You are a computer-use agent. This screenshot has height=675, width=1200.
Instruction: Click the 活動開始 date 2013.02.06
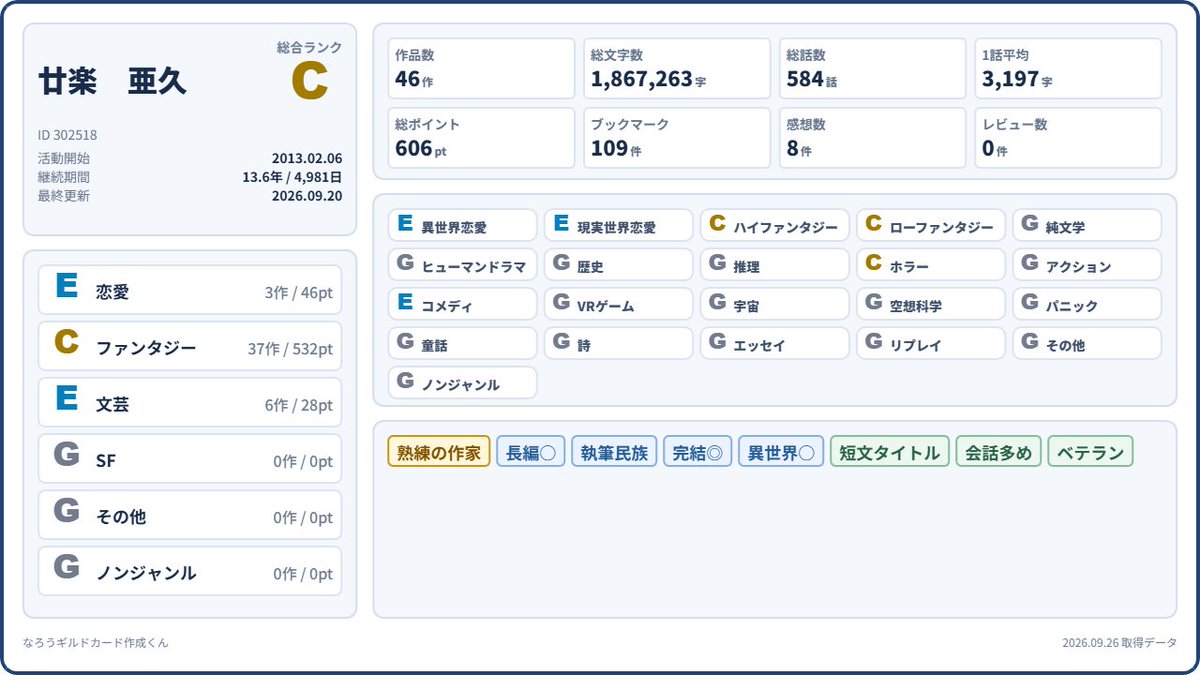tap(307, 158)
